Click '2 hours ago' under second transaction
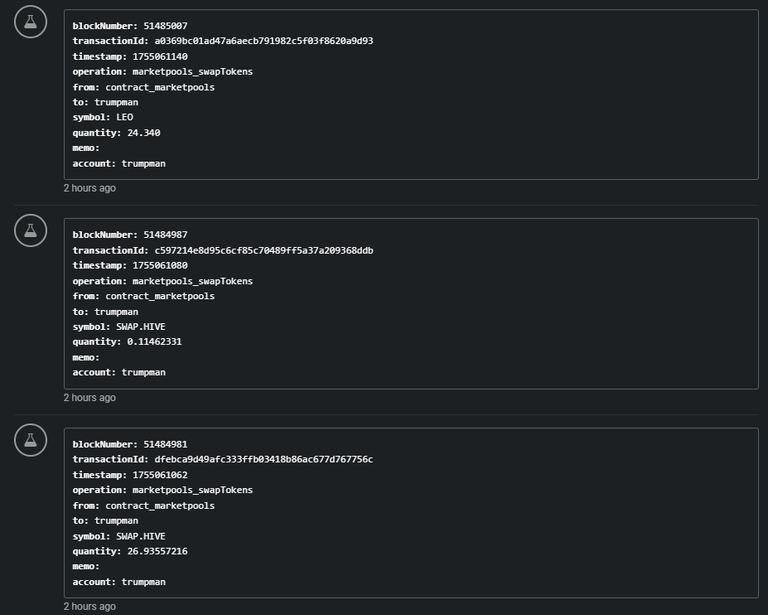 coord(90,398)
